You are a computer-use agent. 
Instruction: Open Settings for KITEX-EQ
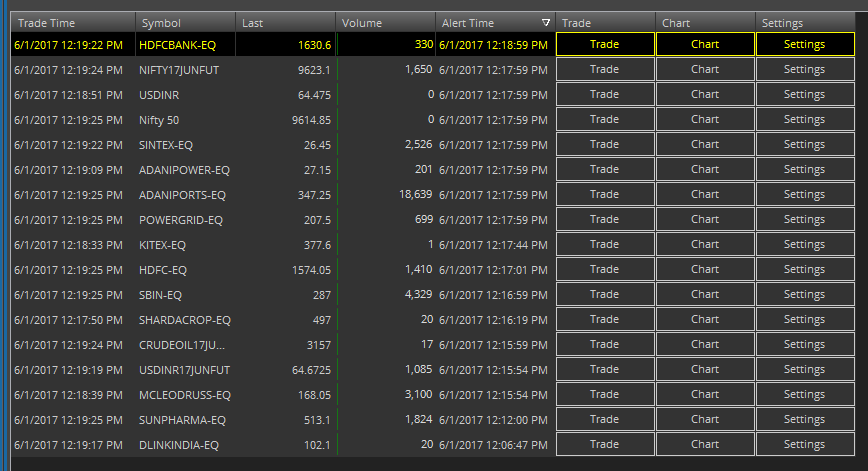click(805, 245)
